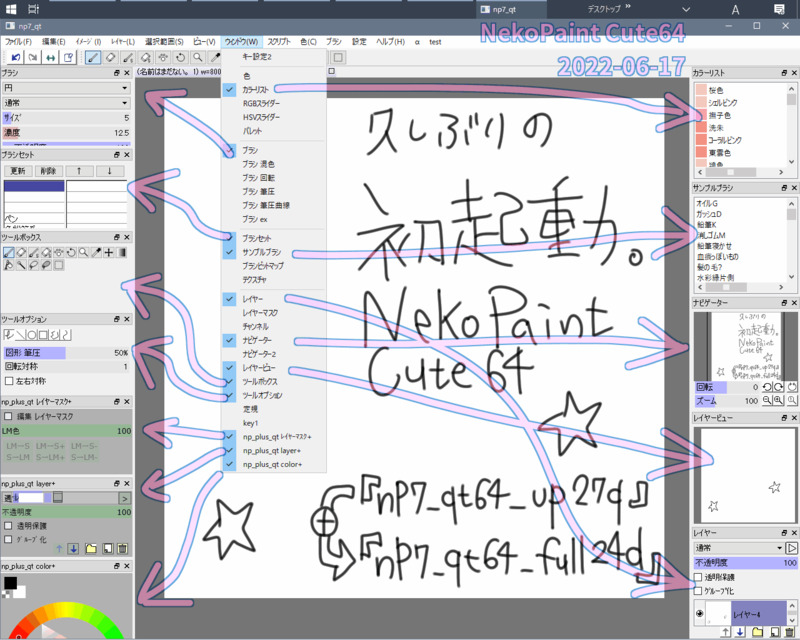Open the 円 brush shape dropdown

click(66, 88)
